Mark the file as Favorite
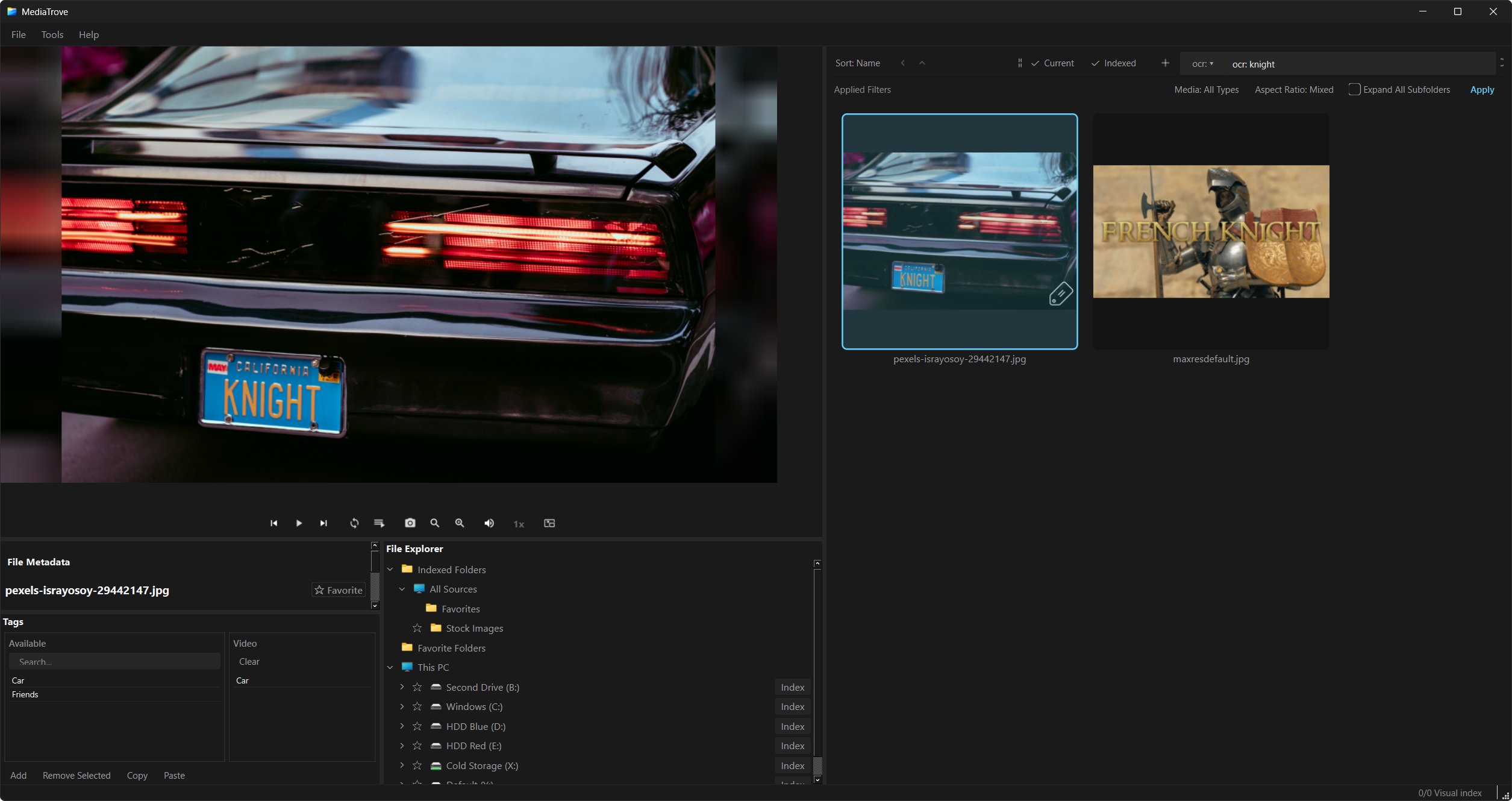Viewport: 1512px width, 801px height. point(339,590)
